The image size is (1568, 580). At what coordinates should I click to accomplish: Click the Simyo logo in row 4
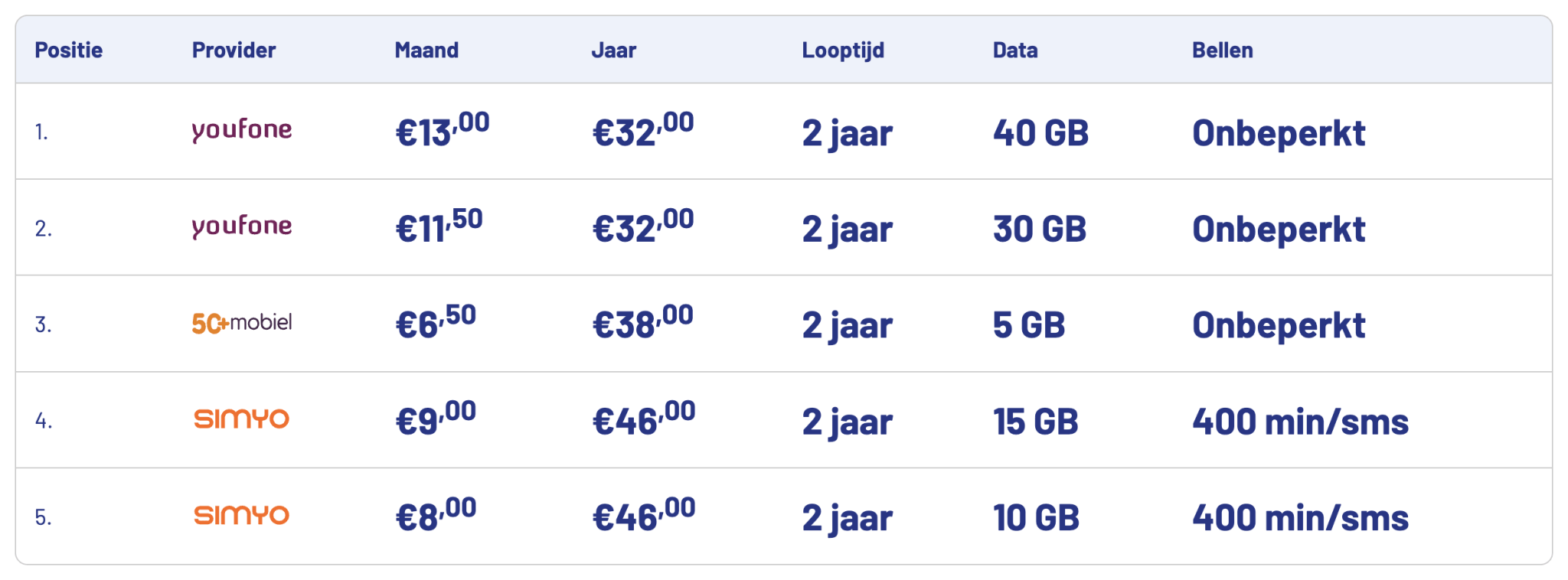click(x=241, y=419)
